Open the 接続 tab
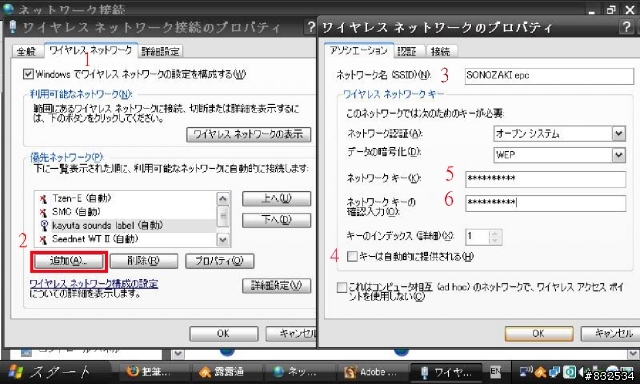Screen dimensions: 640x384 (441, 51)
